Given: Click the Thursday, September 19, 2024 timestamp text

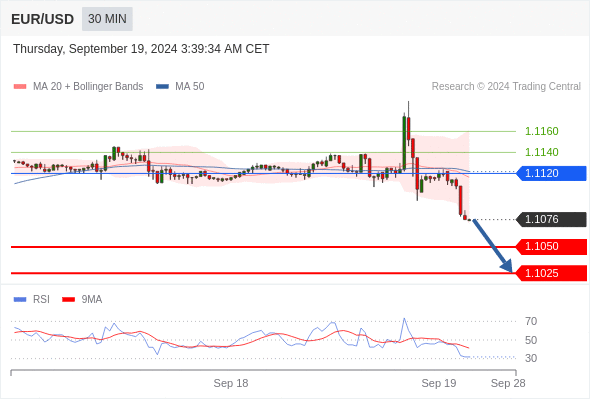Looking at the screenshot, I should pos(141,49).
